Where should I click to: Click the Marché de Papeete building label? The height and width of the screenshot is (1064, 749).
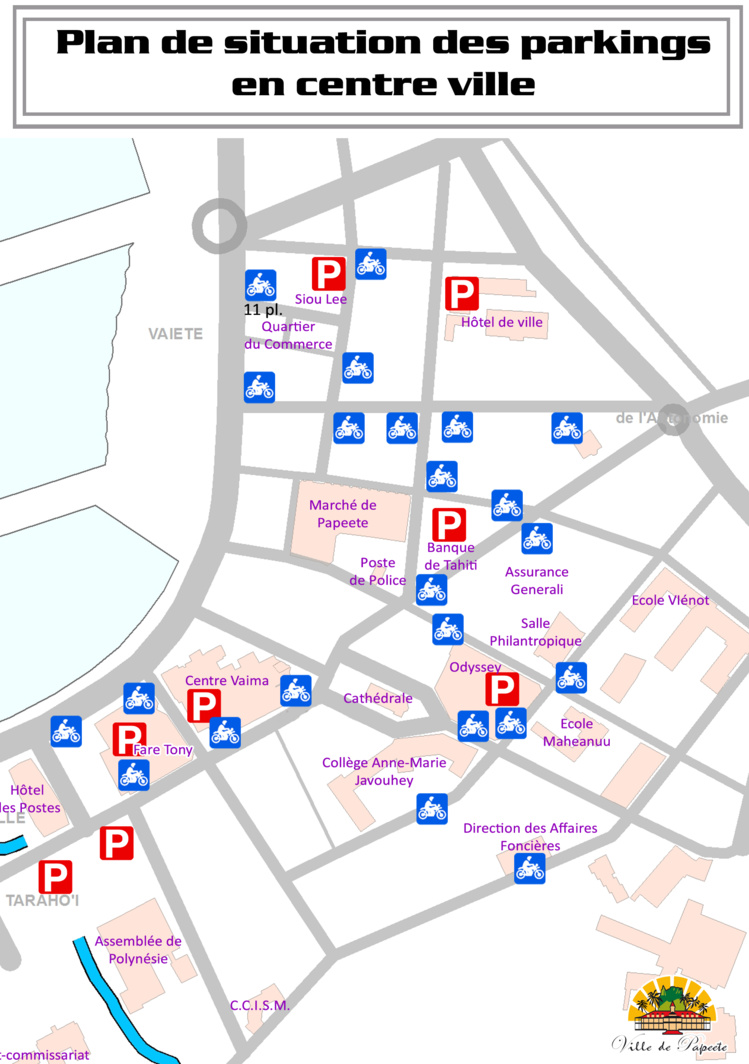tap(342, 514)
